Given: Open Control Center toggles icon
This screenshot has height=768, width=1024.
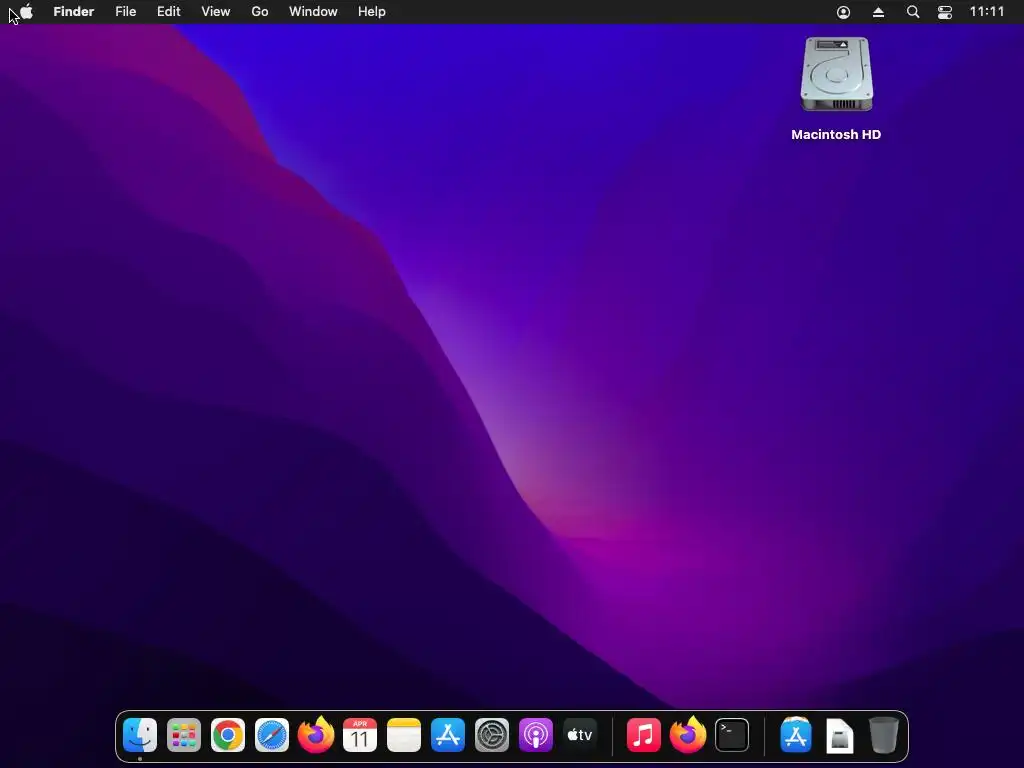Looking at the screenshot, I should pyautogui.click(x=945, y=12).
